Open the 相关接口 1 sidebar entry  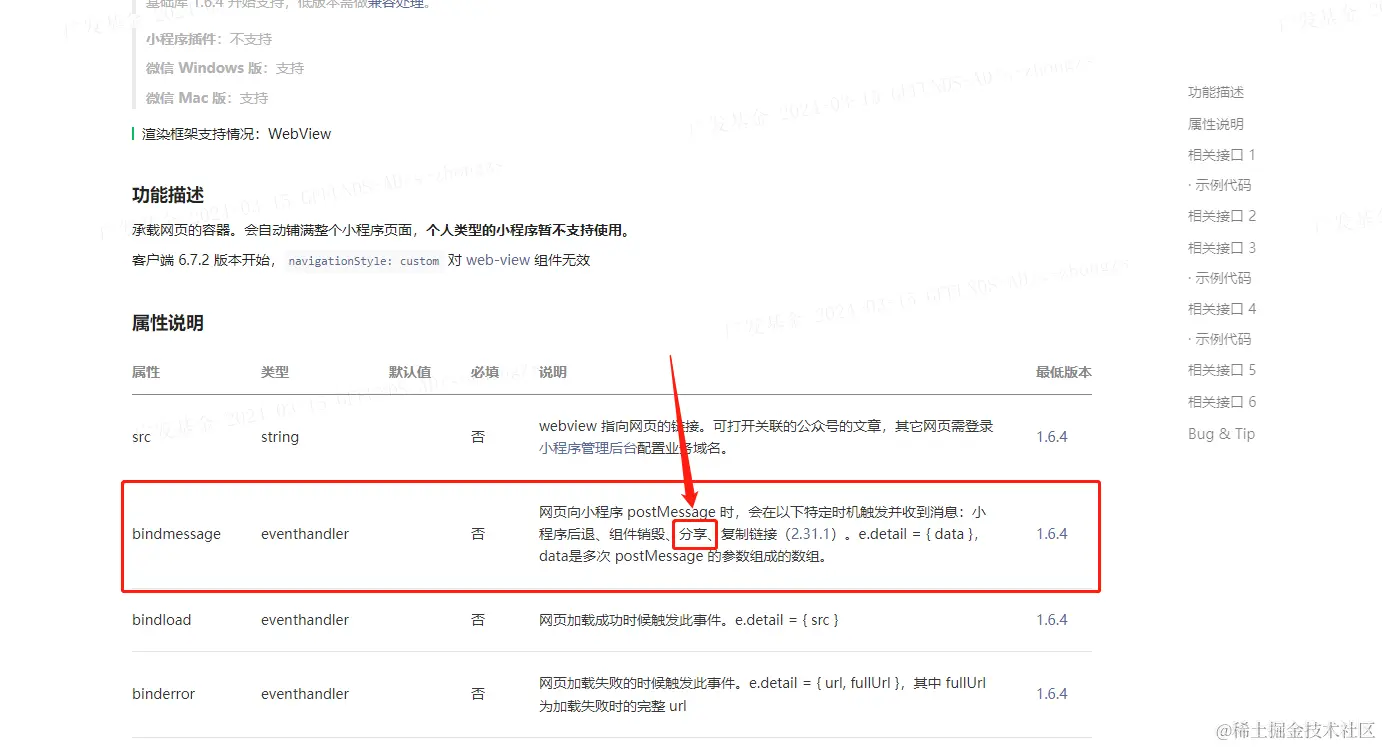[1222, 154]
